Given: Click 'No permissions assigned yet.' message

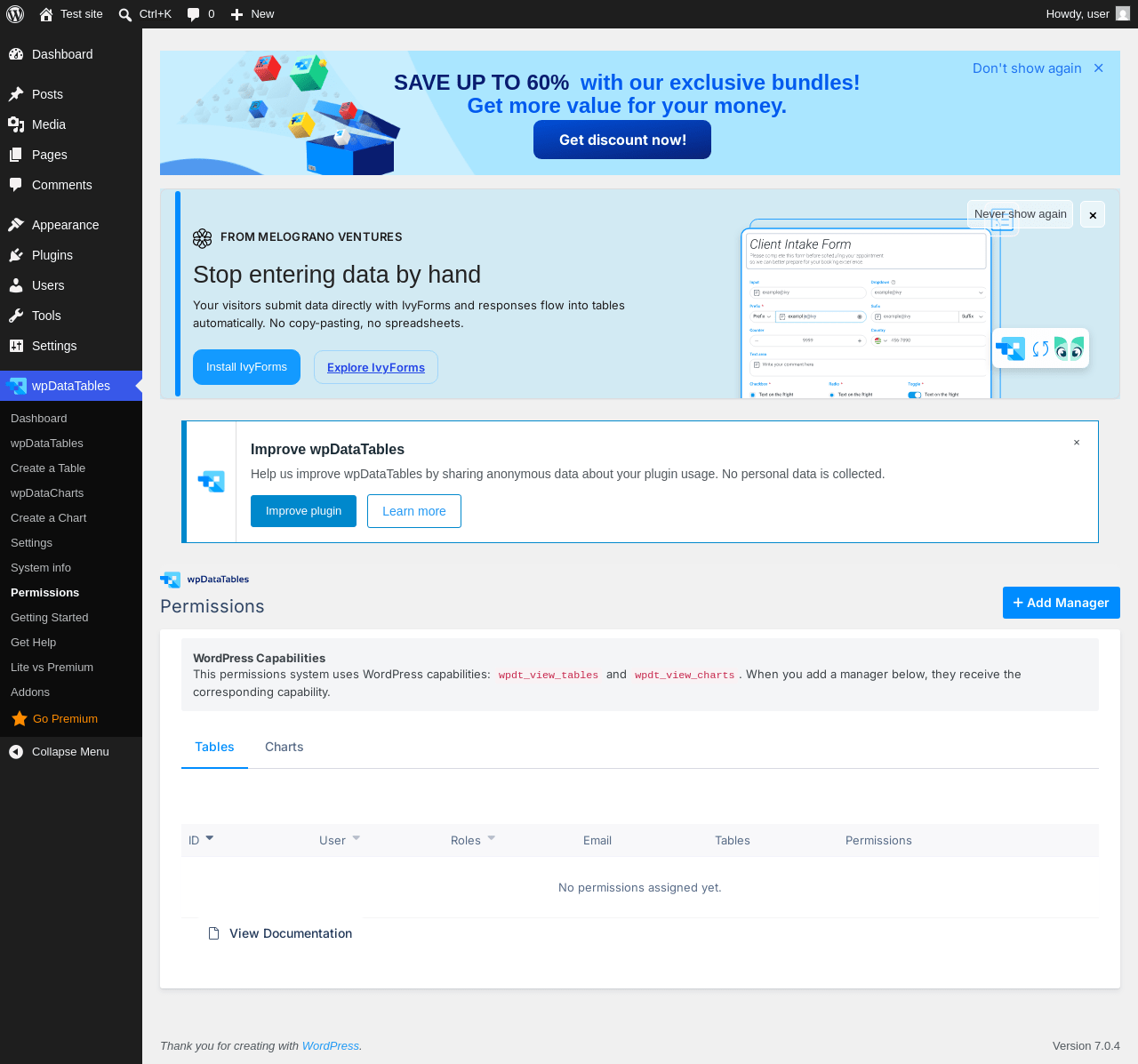Looking at the screenshot, I should click(640, 887).
